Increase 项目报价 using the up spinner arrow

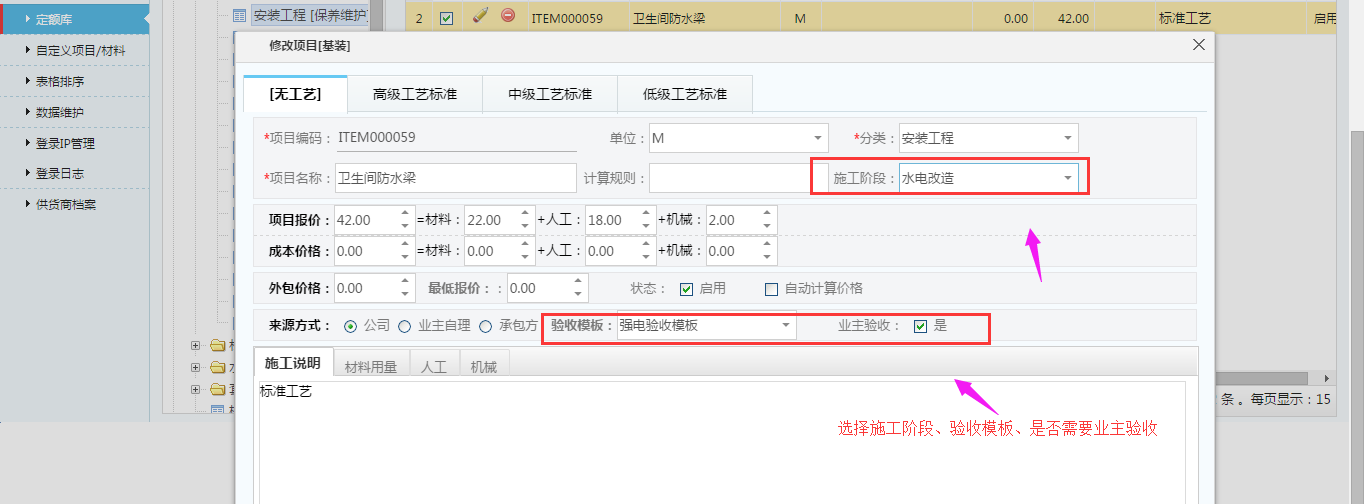(x=405, y=214)
